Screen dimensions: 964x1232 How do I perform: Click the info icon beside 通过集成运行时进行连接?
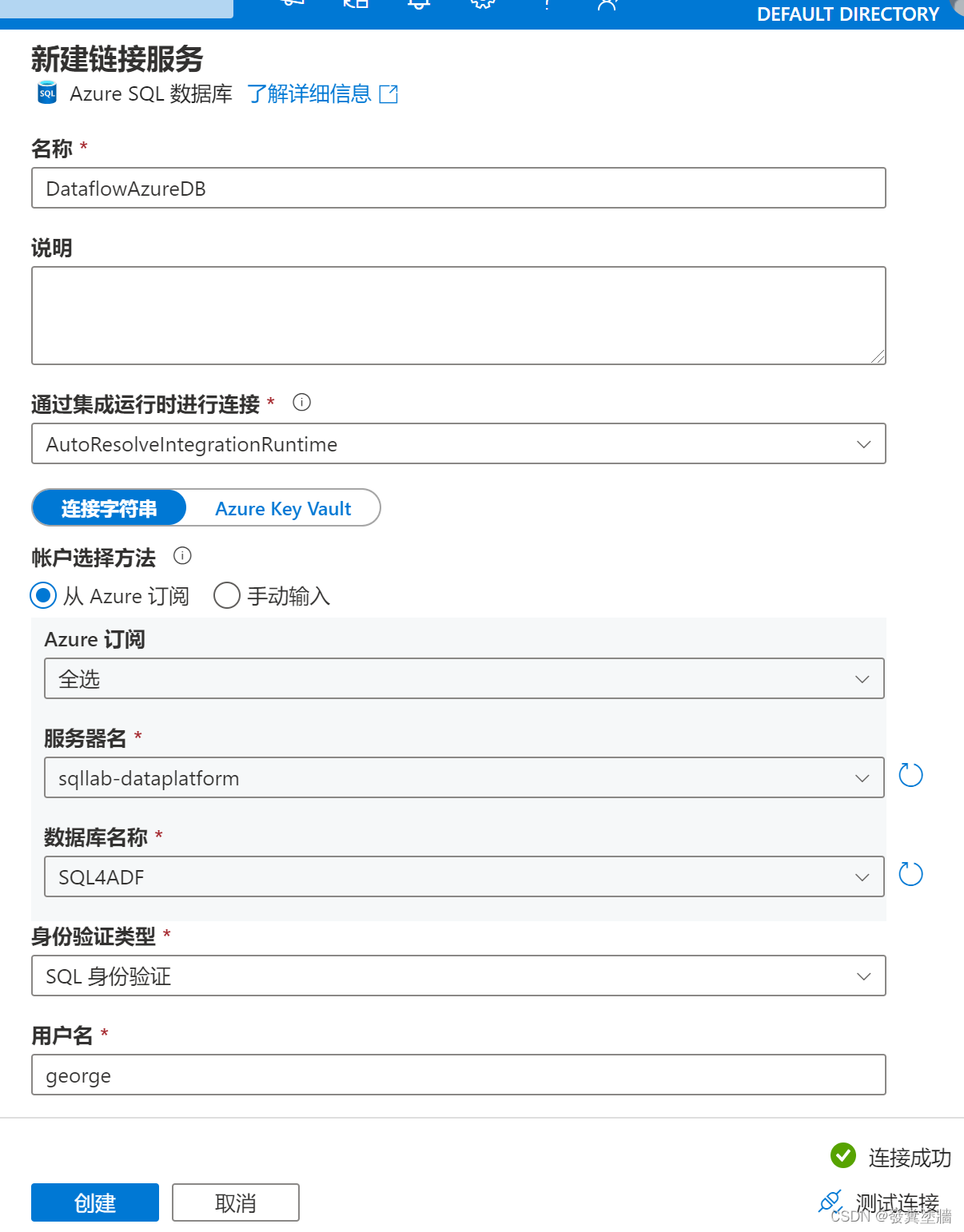pyautogui.click(x=301, y=403)
